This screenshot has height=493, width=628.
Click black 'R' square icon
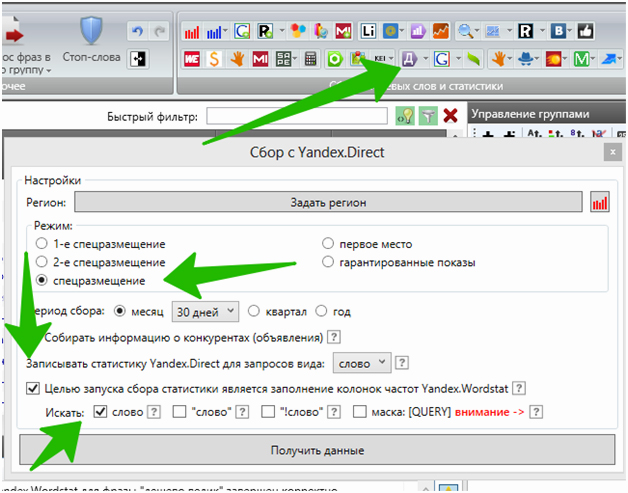[x=525, y=31]
